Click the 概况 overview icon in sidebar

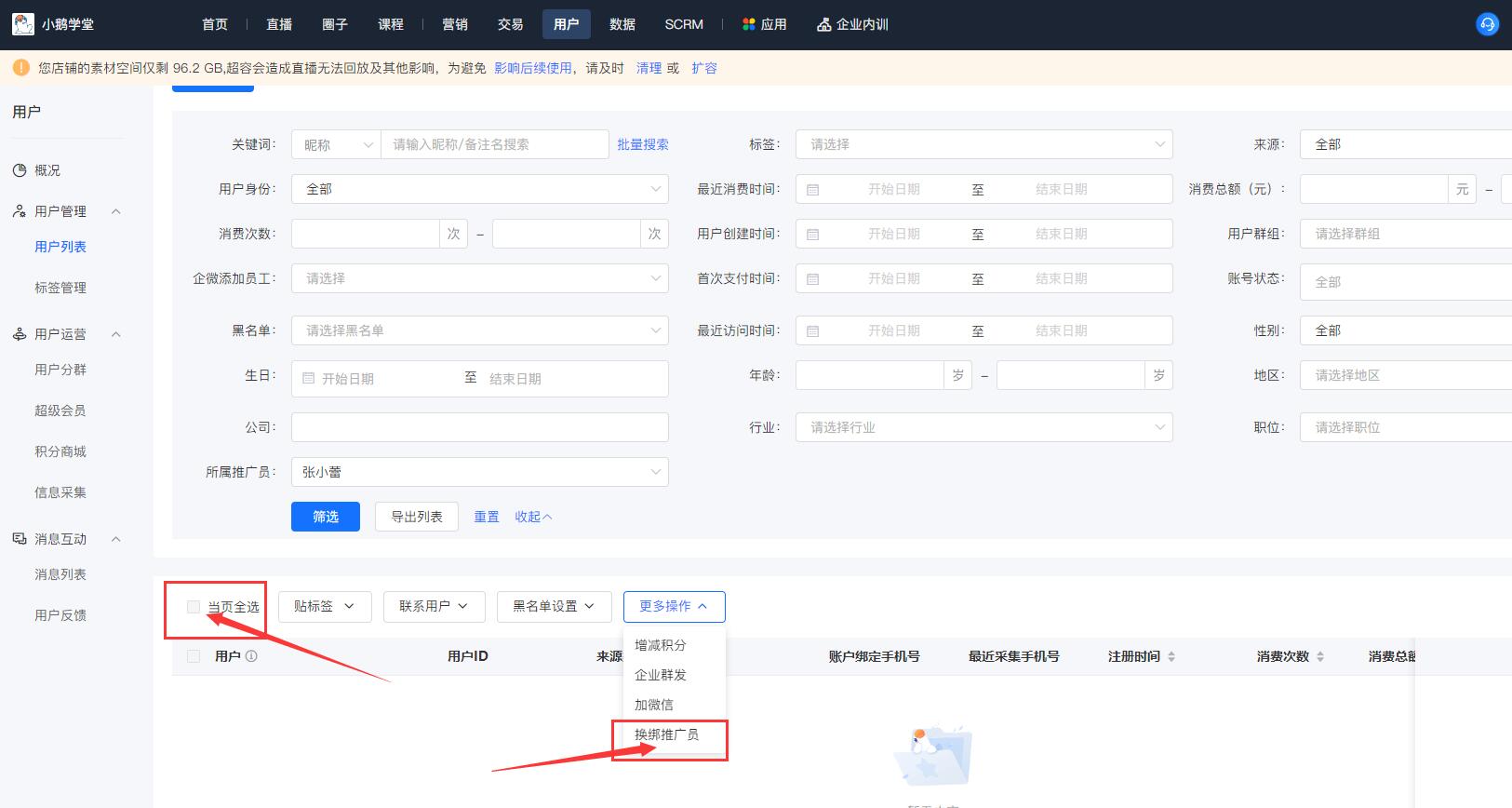click(x=20, y=170)
